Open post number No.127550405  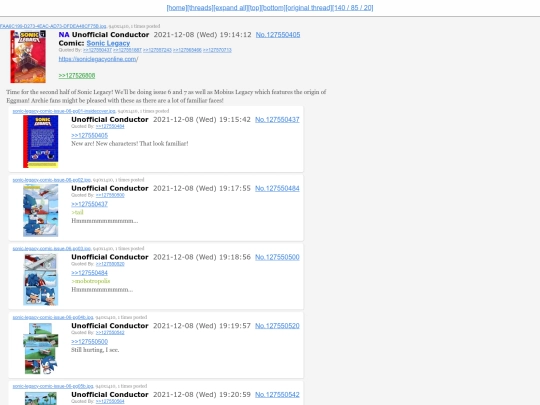278,35
